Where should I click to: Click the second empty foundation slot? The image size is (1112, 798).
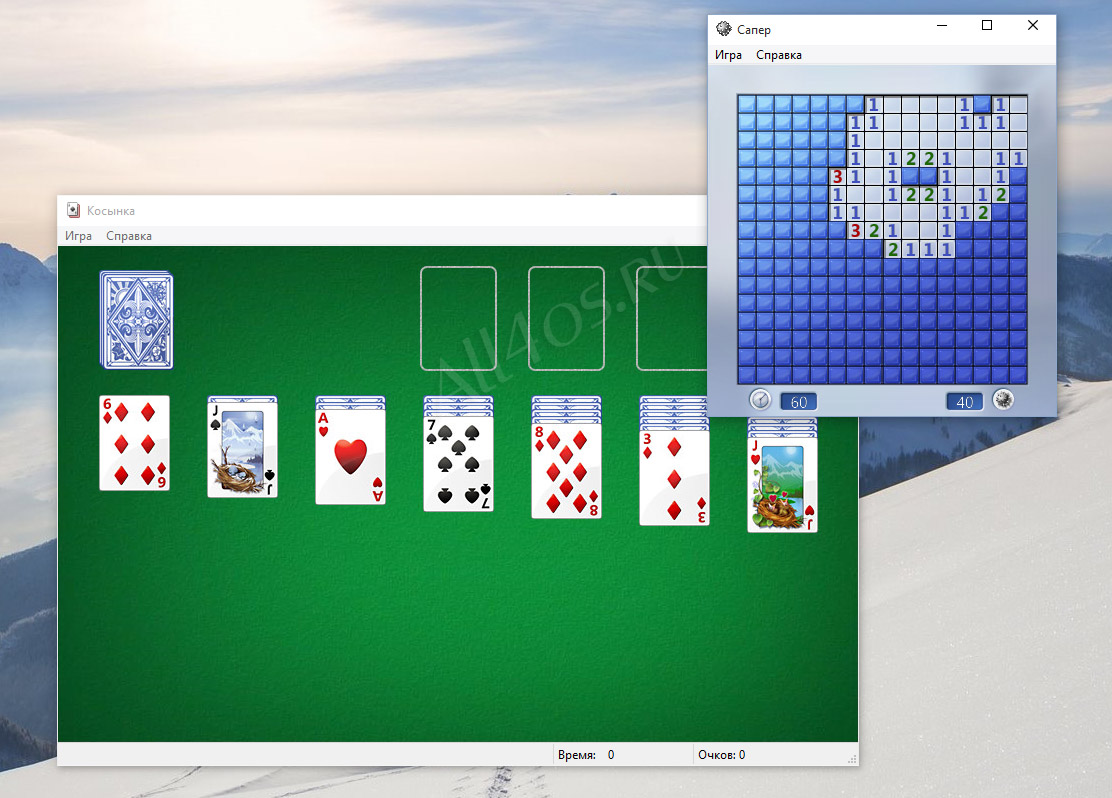click(567, 318)
